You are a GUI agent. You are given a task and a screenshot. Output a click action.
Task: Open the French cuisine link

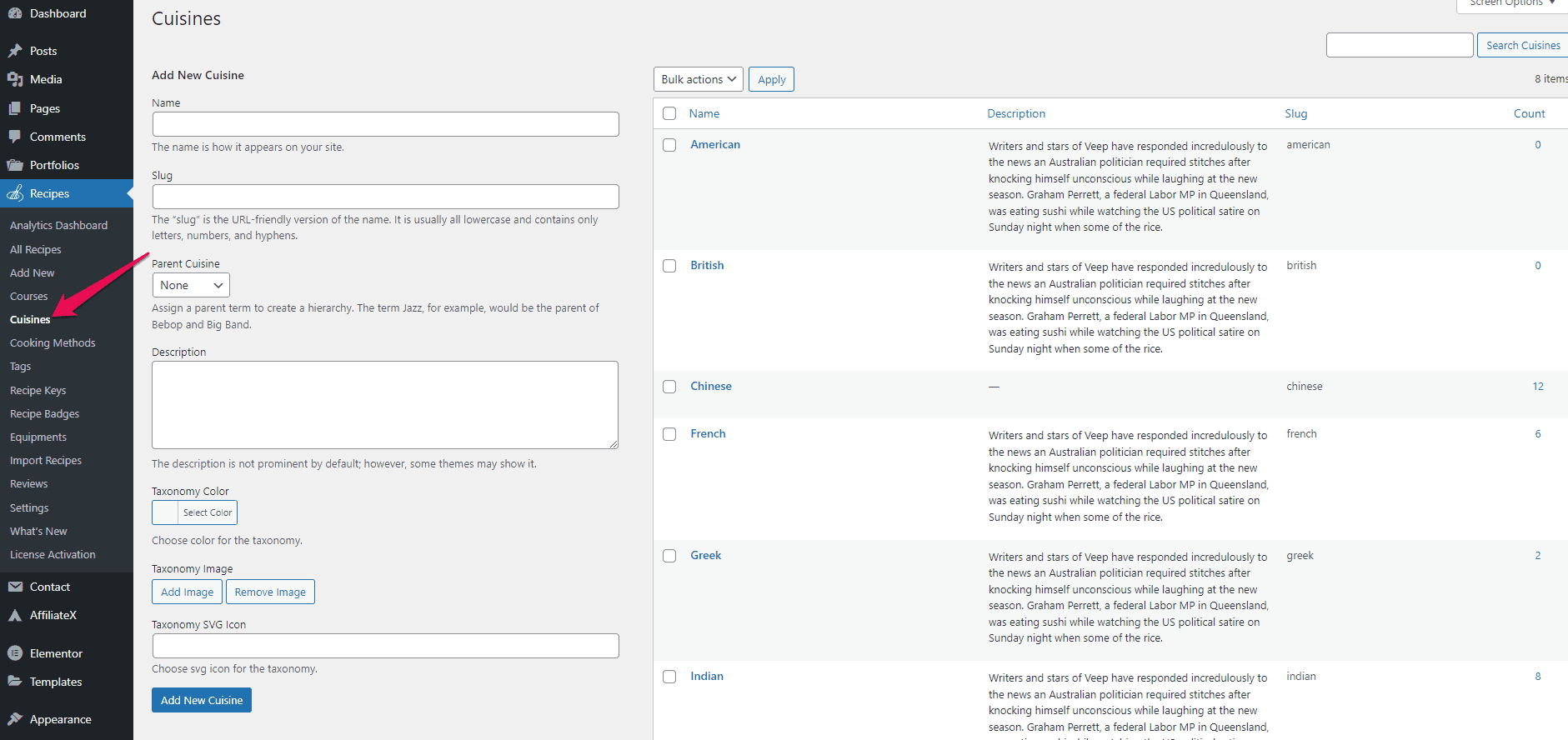[708, 433]
